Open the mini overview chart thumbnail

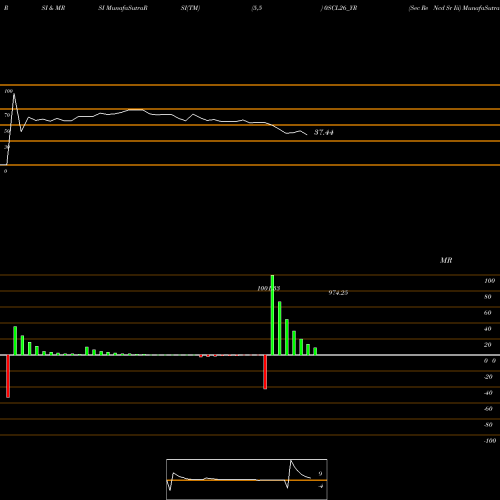pos(247,479)
